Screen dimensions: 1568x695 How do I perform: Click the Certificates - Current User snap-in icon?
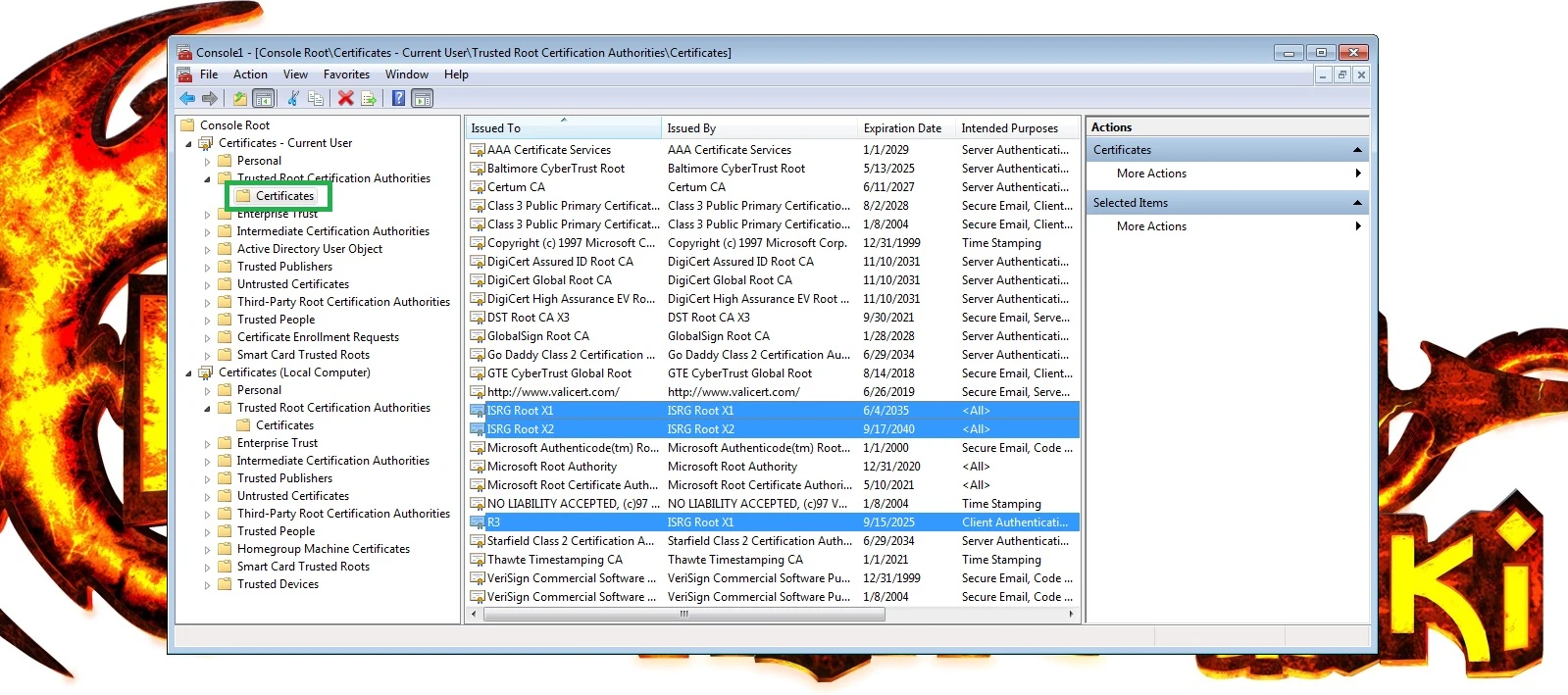(x=206, y=143)
